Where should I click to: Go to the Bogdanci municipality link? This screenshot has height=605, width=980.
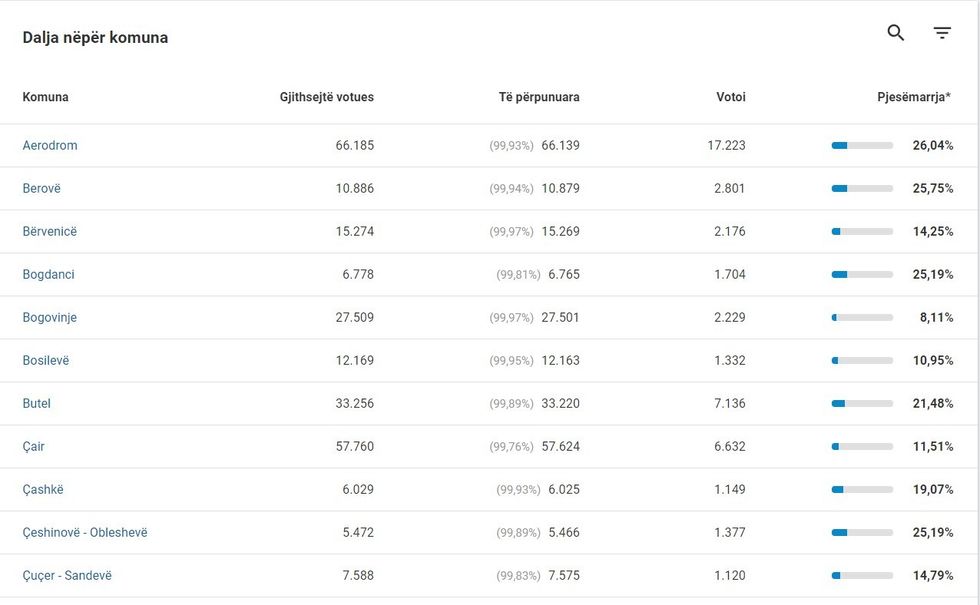tap(49, 274)
